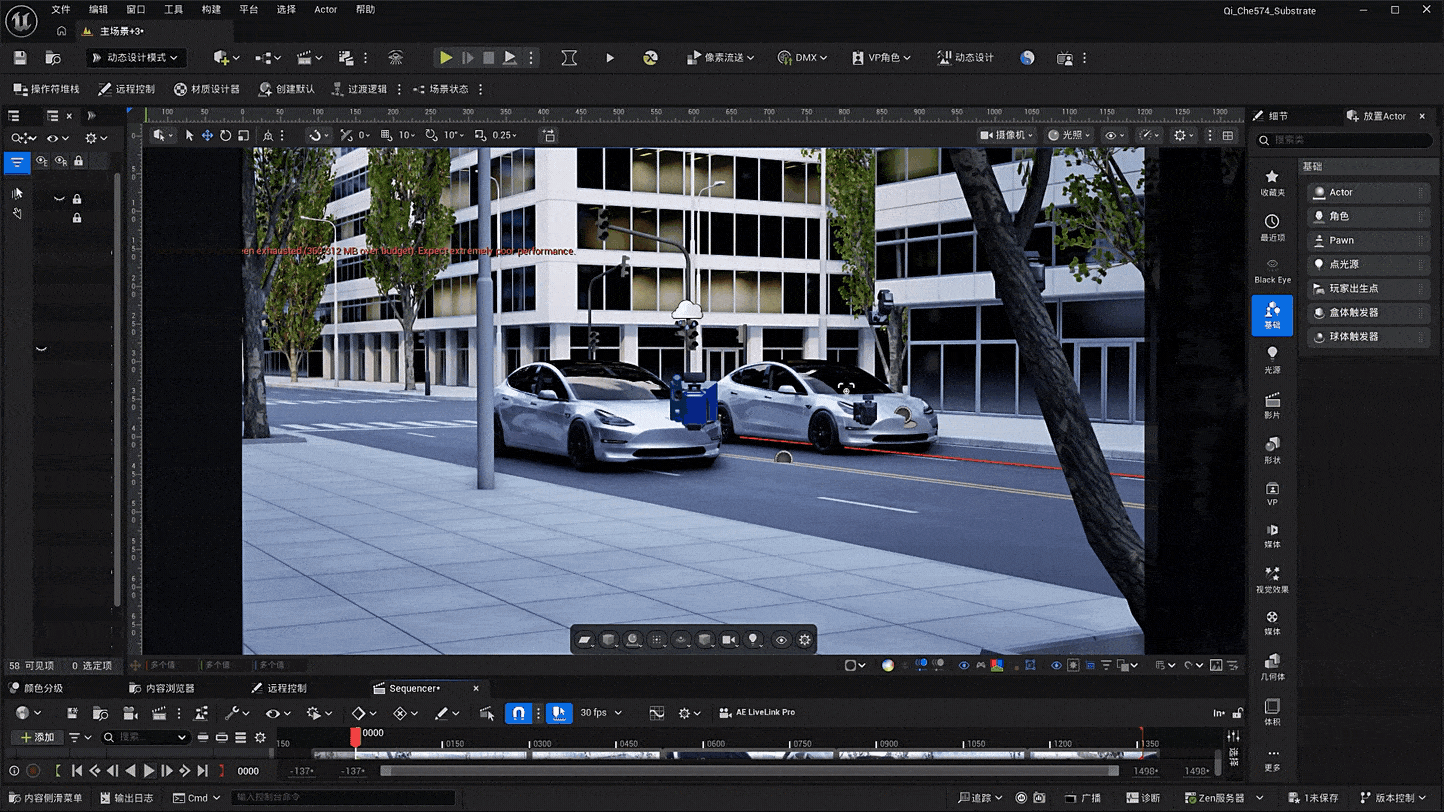Click the Save icon in main toolbar

(20, 58)
